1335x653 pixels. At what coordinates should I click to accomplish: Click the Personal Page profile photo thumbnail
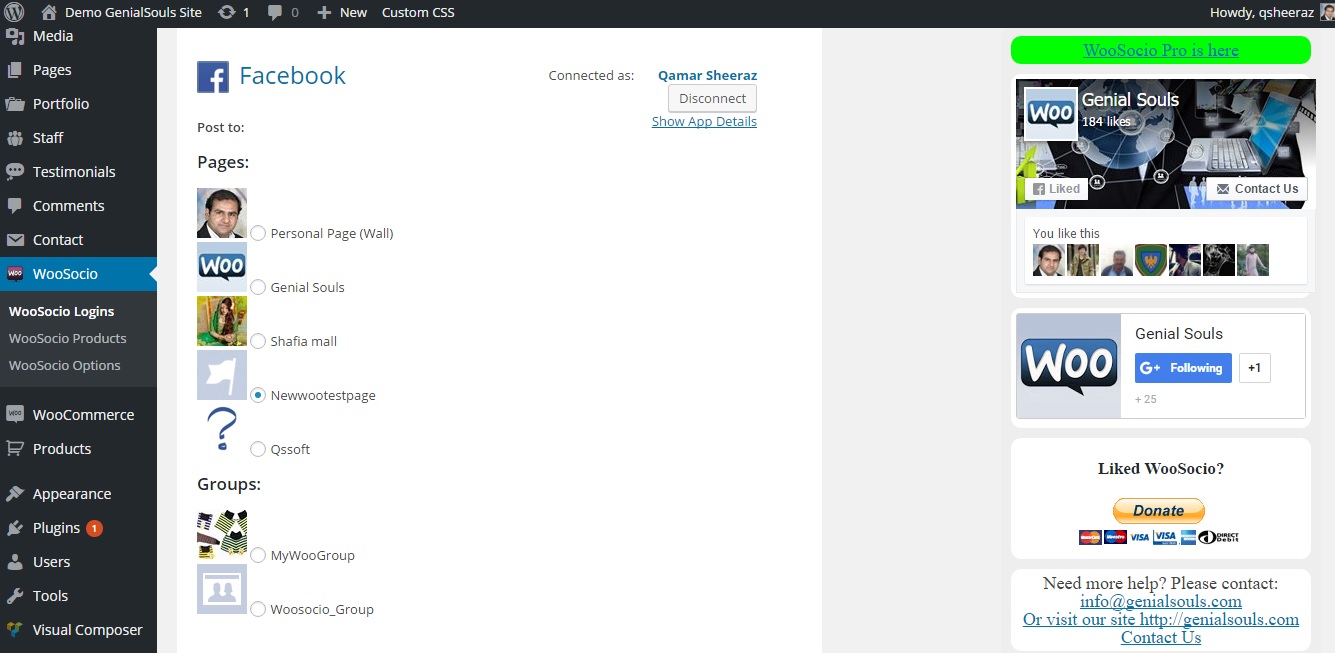tap(222, 213)
